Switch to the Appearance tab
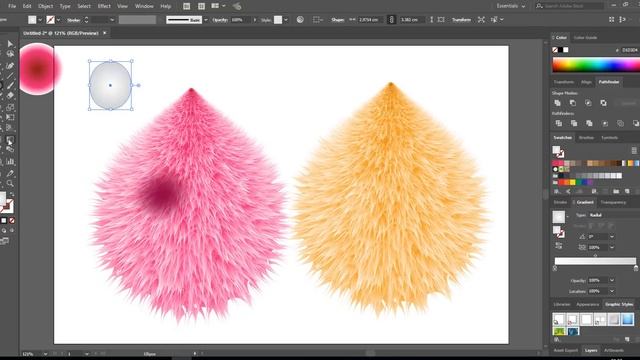The width and height of the screenshot is (640, 360). (587, 304)
